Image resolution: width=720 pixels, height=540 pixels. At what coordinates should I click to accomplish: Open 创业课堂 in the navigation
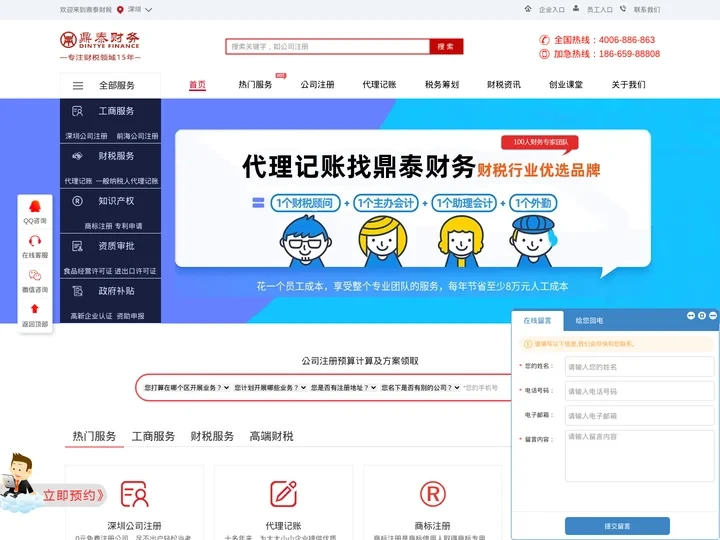pyautogui.click(x=566, y=84)
